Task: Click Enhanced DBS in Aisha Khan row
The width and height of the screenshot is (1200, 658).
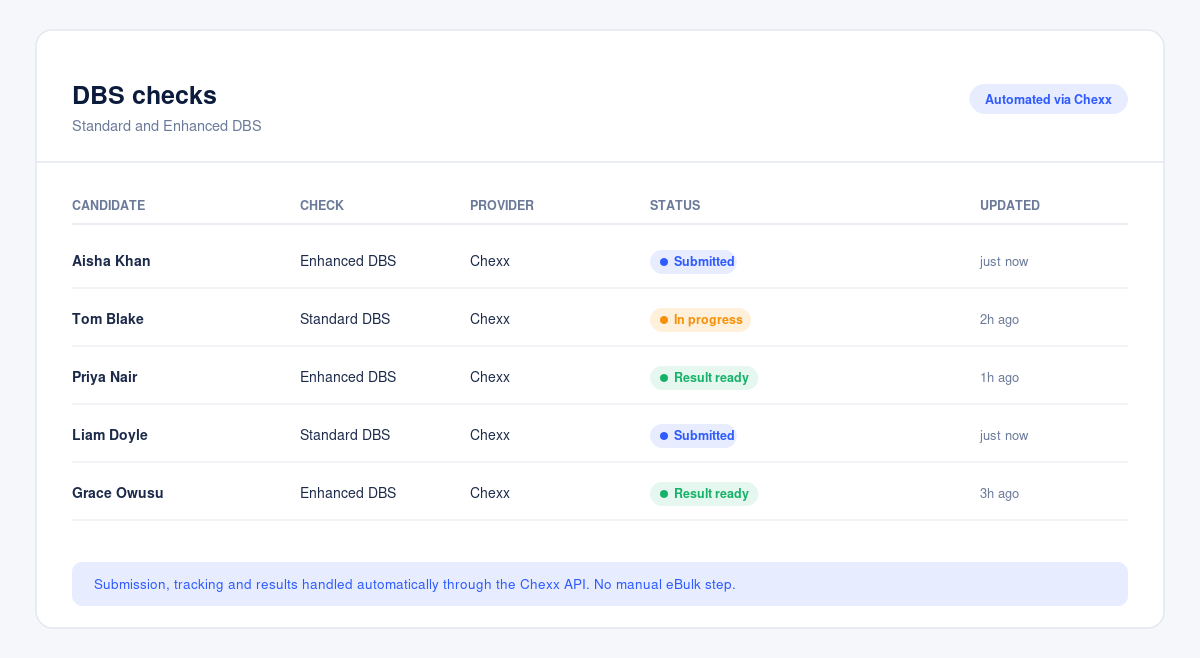Action: pos(348,261)
